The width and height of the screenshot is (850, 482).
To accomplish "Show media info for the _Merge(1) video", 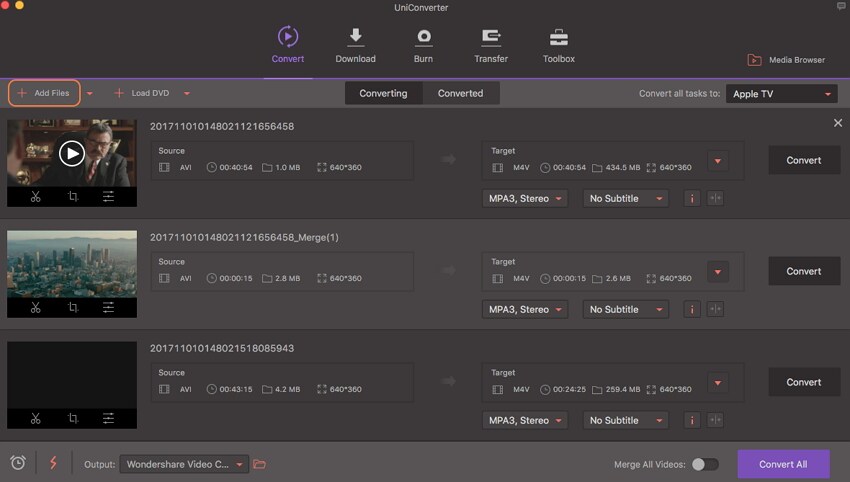I will pyautogui.click(x=692, y=310).
